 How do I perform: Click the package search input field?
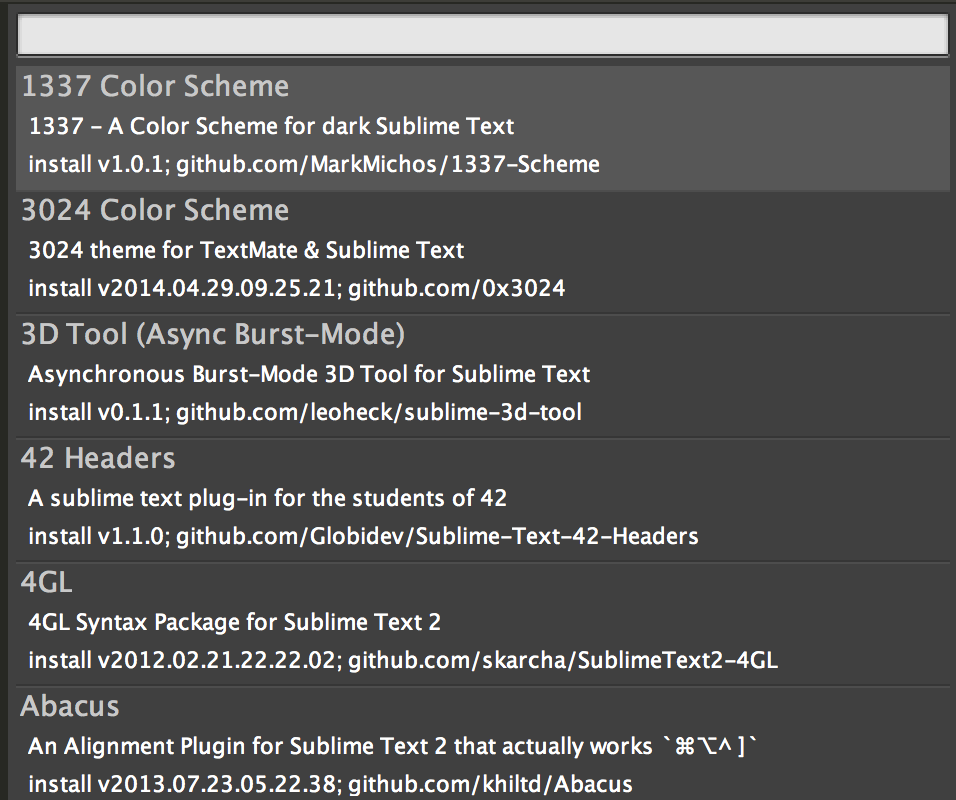483,35
